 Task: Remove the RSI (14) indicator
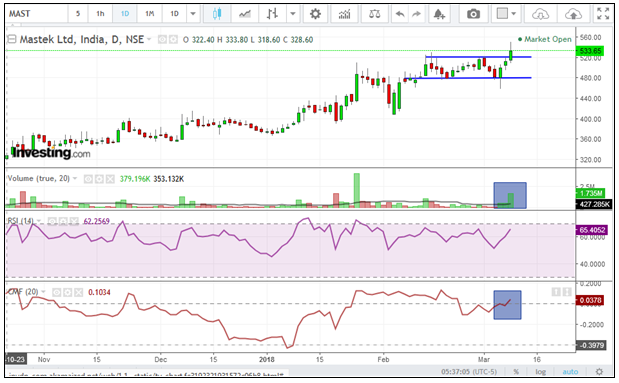[74, 221]
